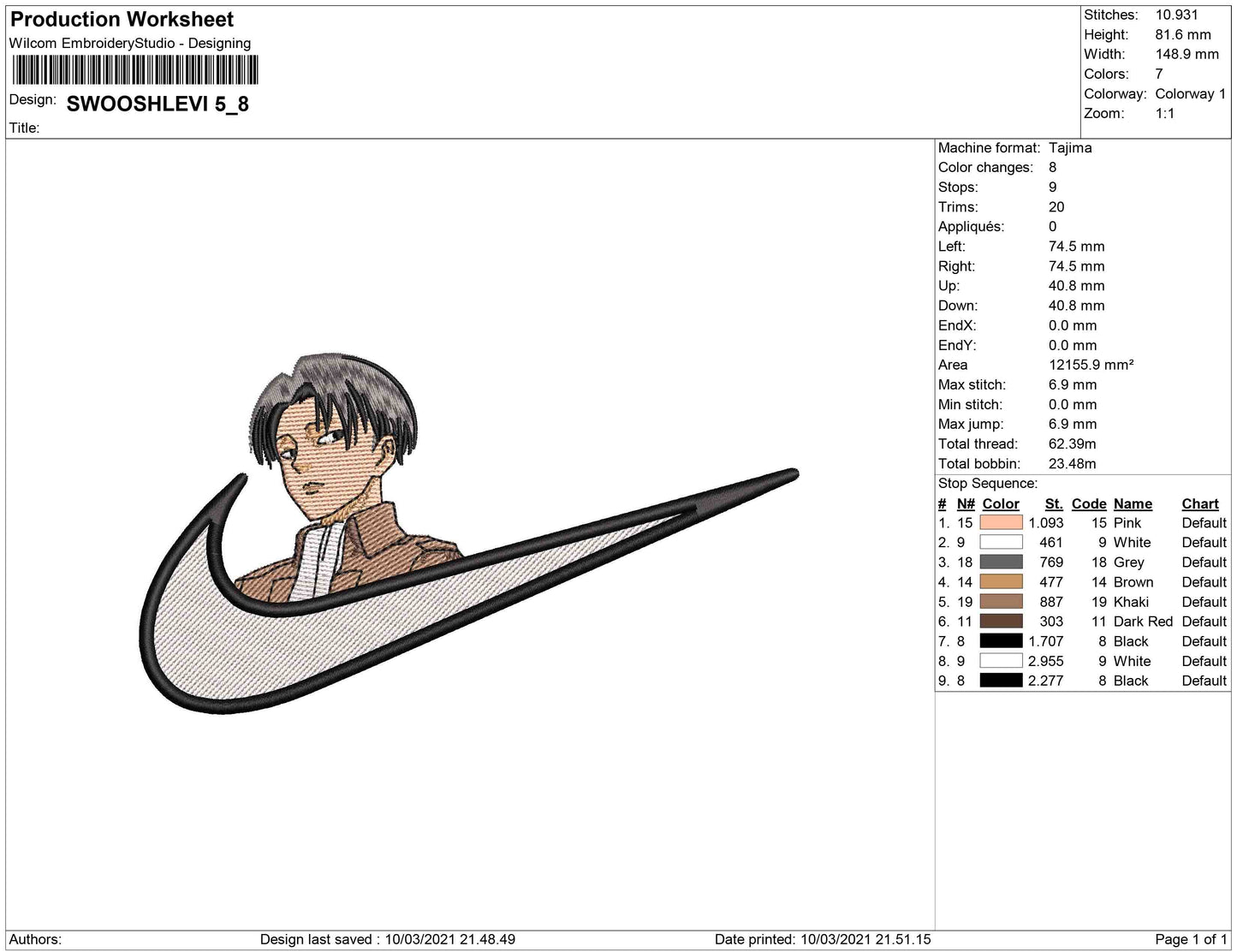The image size is (1237, 952).
Task: Click the White swatch with 461 stitches
Action: [x=1001, y=542]
